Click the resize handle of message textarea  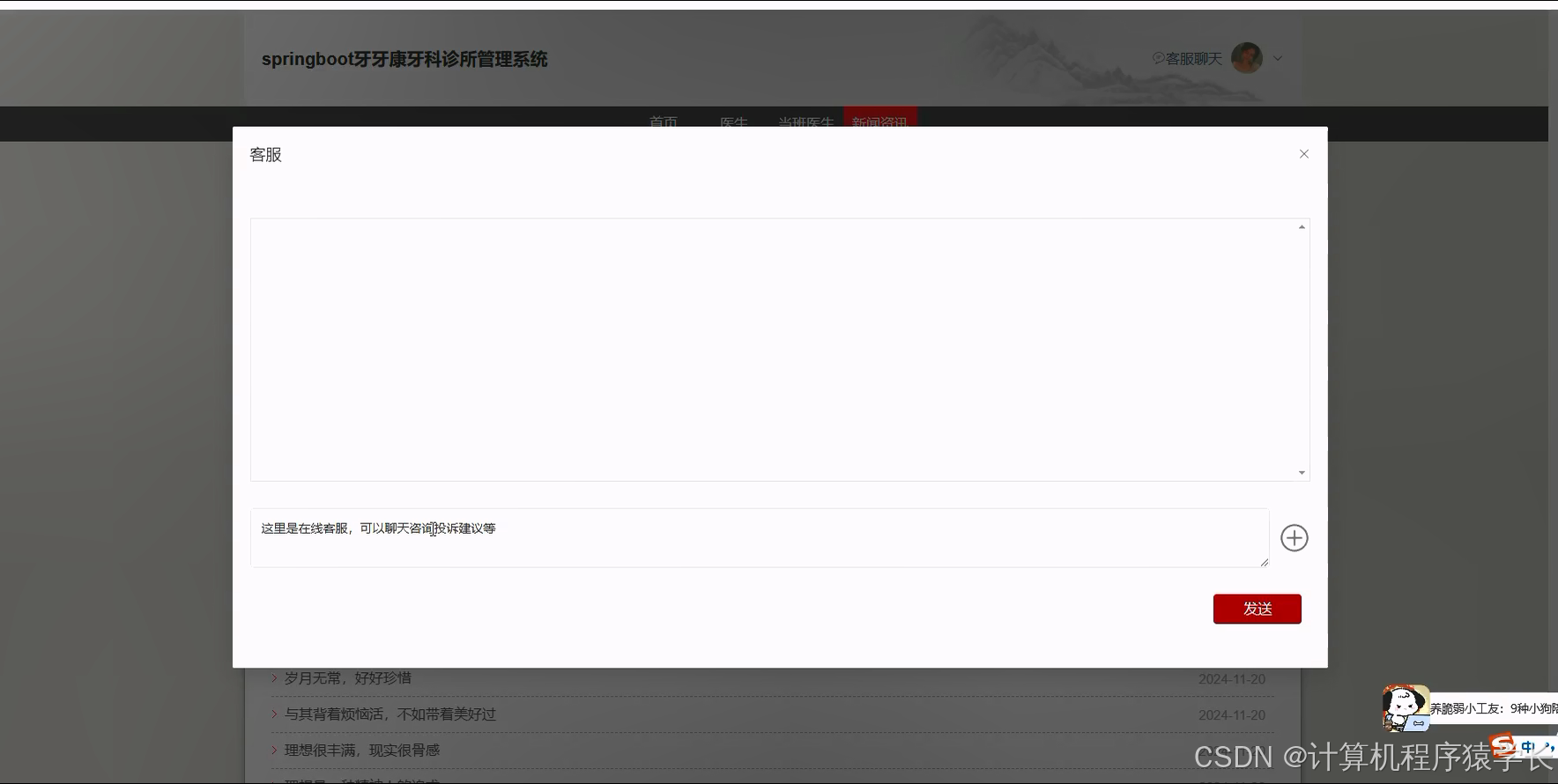tap(1264, 562)
